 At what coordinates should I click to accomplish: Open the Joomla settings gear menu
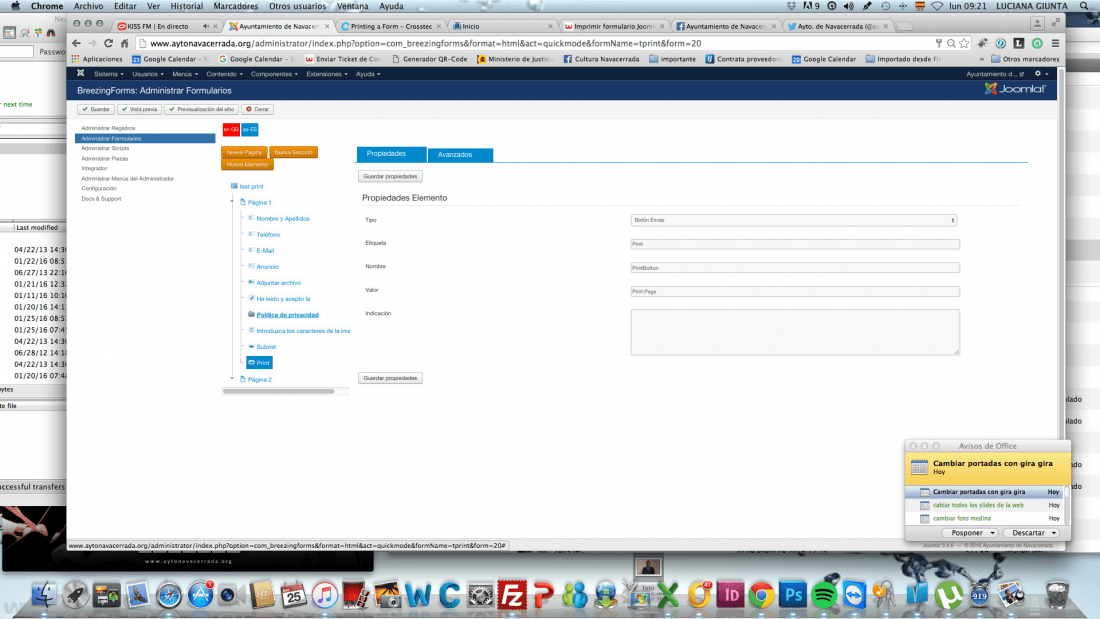point(1041,74)
